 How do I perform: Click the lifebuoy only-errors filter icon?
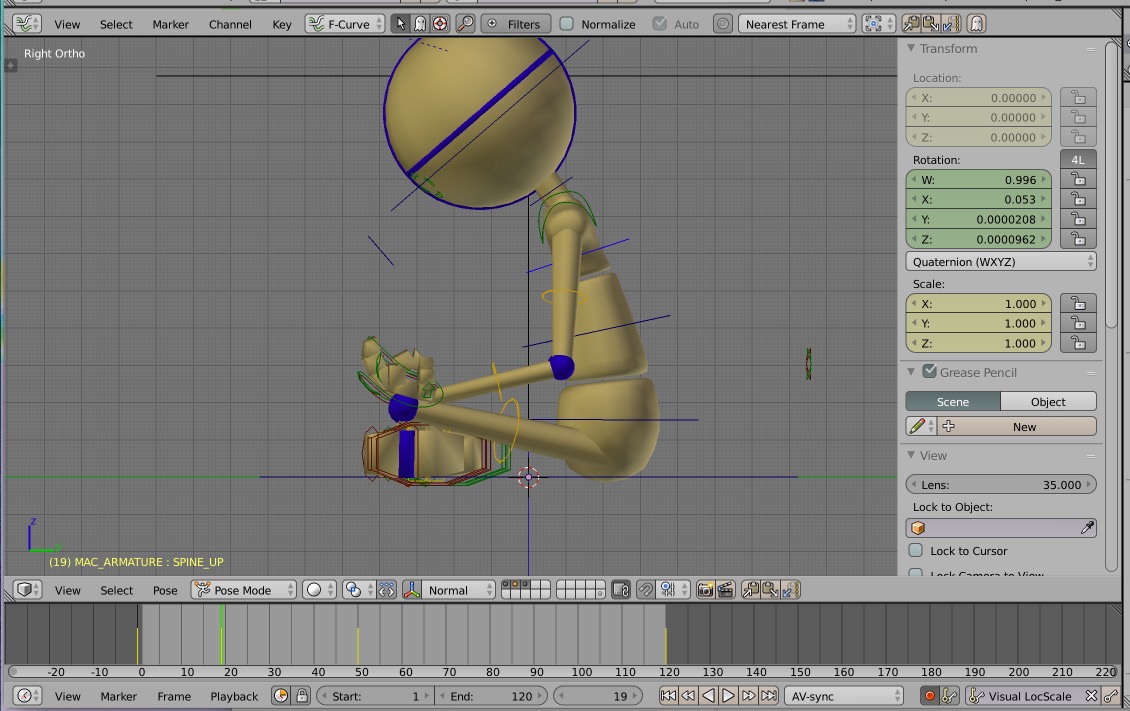pos(440,24)
